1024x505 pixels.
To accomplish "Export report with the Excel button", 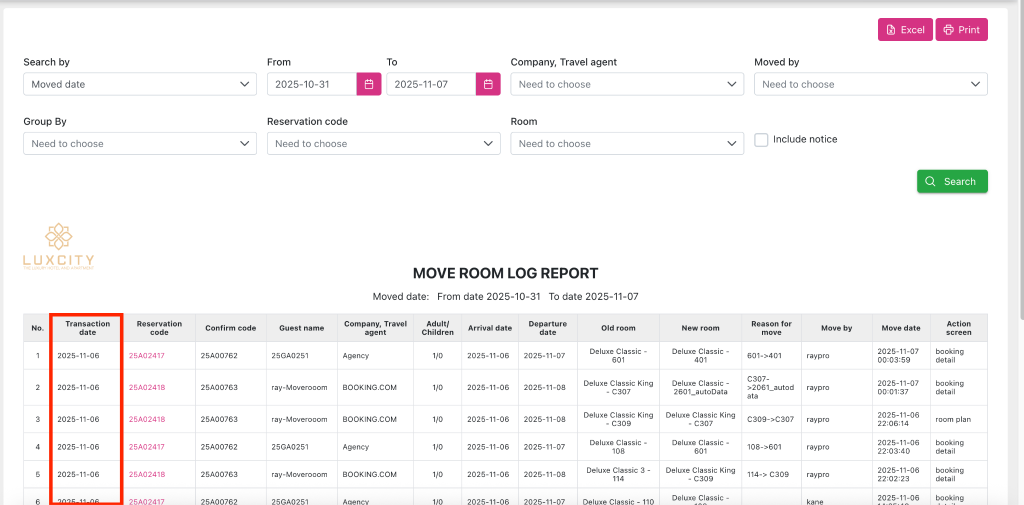I will coord(905,30).
